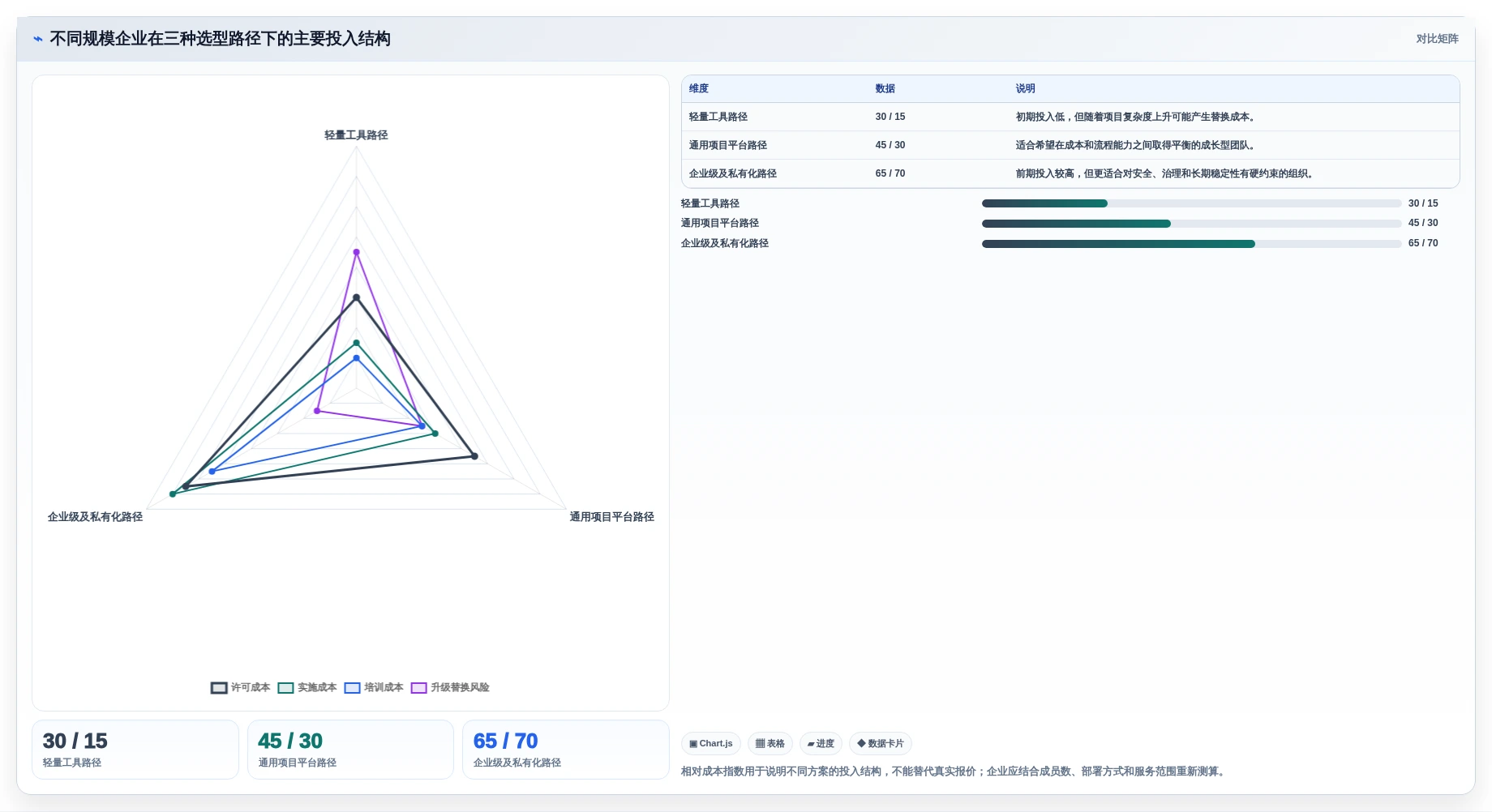Click the 30 / 15 table cell
Viewport: 1492px width, 812px height.
pos(890,117)
